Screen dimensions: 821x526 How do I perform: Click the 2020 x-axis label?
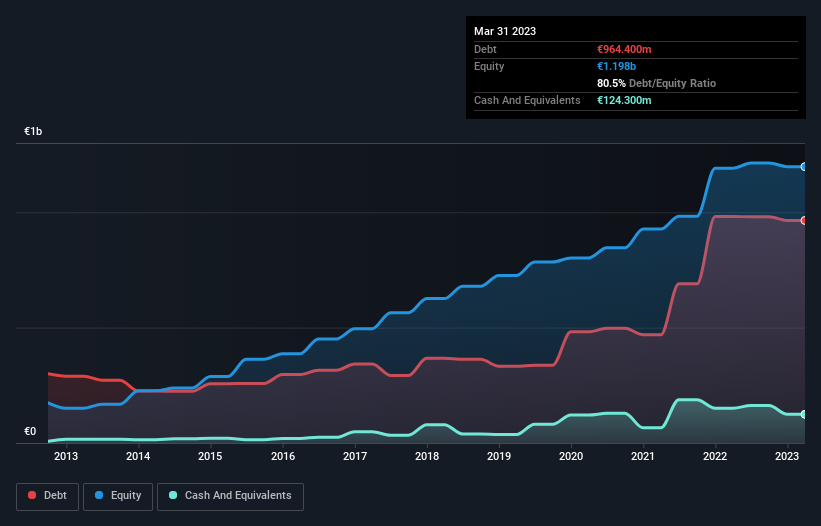(571, 456)
